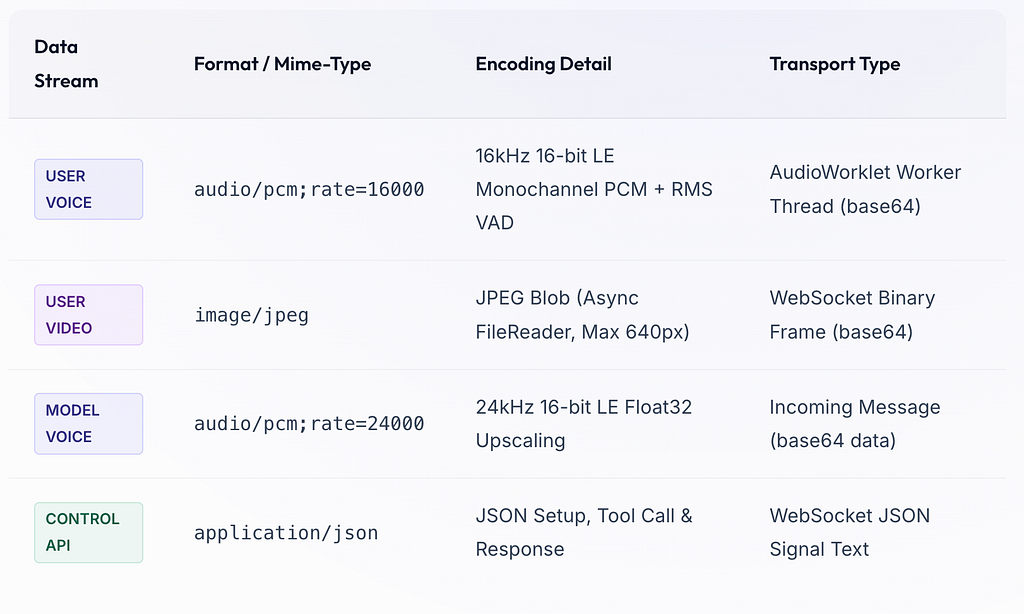Click the MODEL VOICE badge
The image size is (1024, 614).
(x=88, y=423)
